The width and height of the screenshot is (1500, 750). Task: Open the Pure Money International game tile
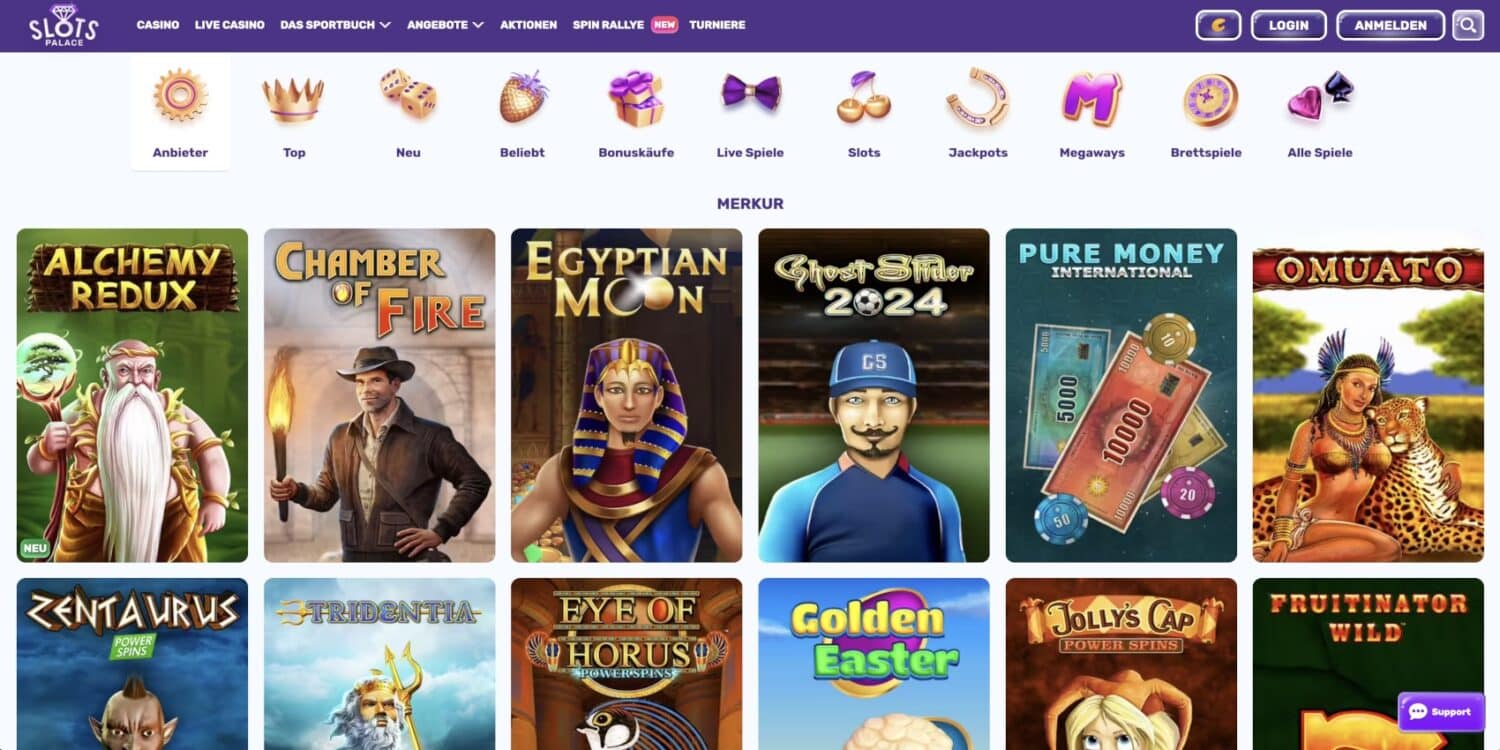coord(1121,395)
